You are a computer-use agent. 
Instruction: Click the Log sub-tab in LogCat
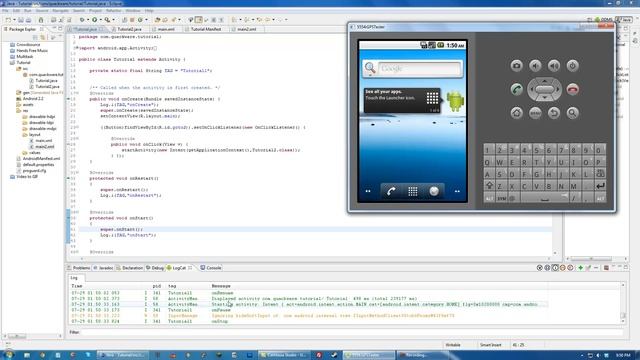point(74,278)
